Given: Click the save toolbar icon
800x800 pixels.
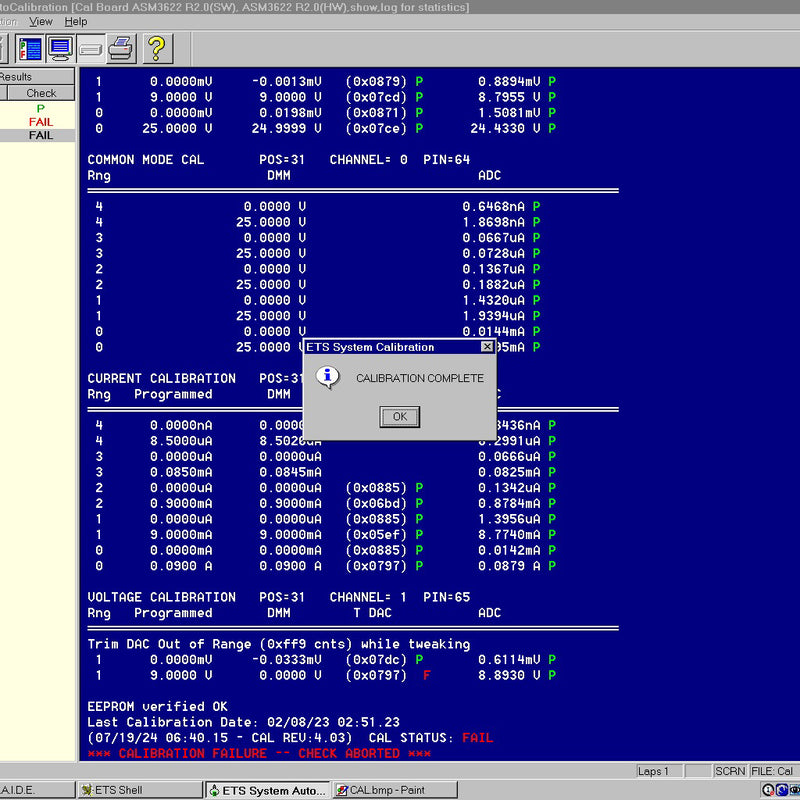Looking at the screenshot, I should click(x=89, y=48).
